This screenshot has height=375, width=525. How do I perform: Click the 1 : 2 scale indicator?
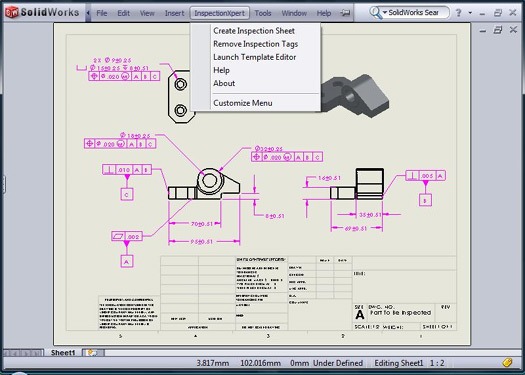tap(437, 363)
